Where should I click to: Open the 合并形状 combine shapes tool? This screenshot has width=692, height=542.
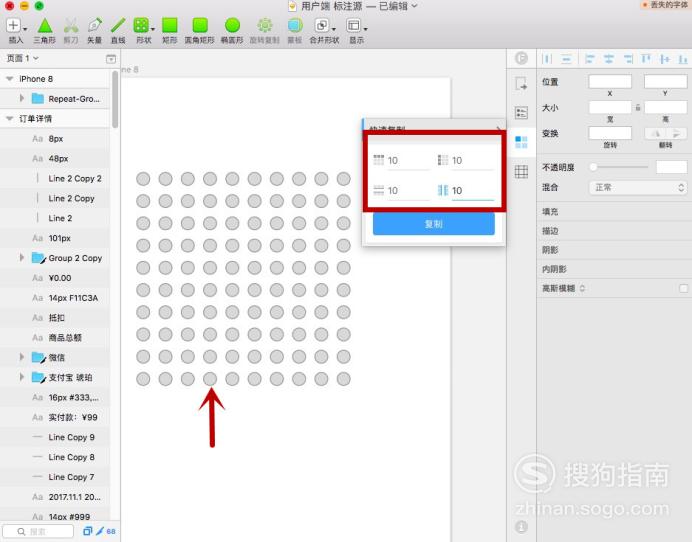[324, 30]
